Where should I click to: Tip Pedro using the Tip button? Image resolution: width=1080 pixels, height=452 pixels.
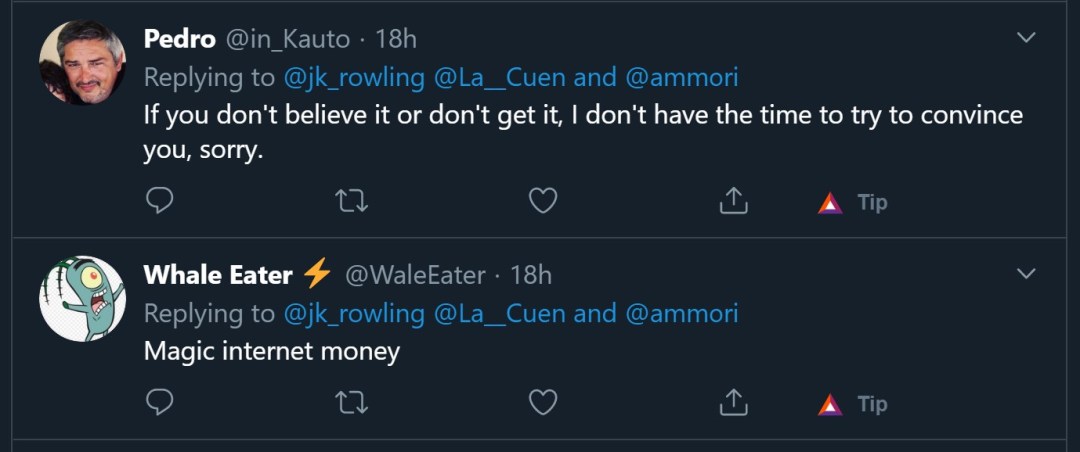[x=853, y=202]
